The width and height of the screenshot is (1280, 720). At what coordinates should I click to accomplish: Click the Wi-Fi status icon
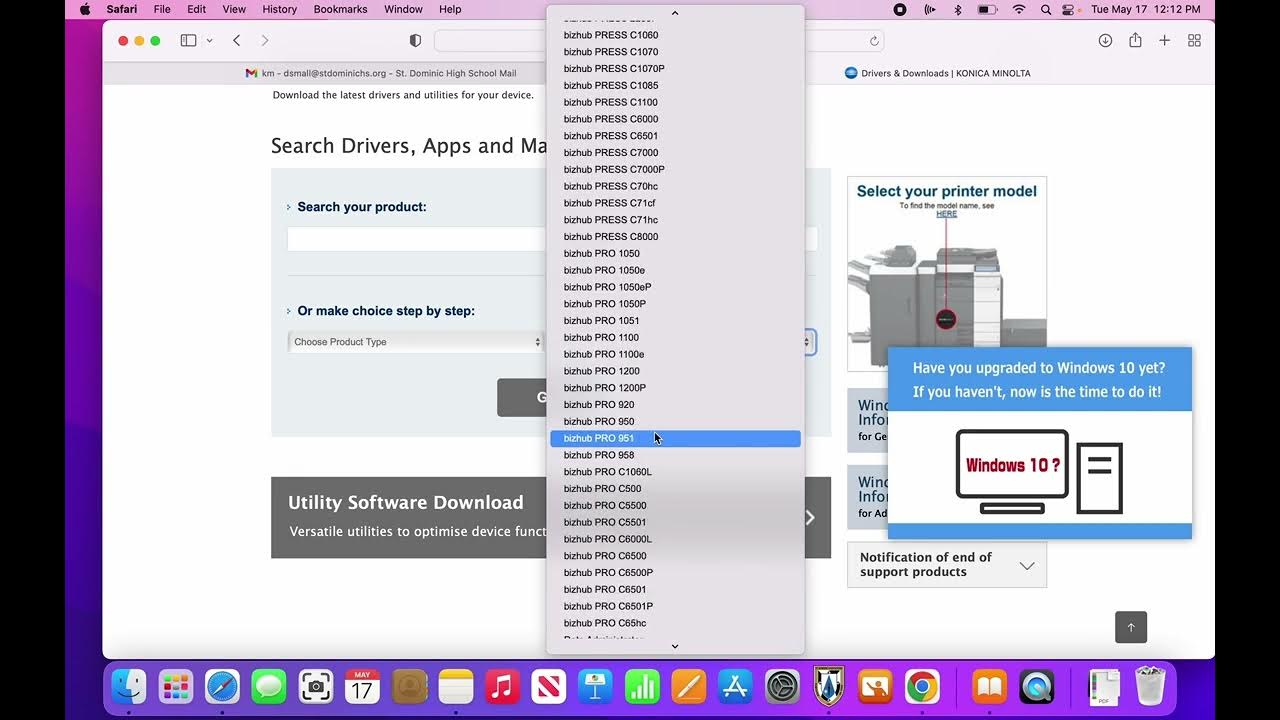1019,9
